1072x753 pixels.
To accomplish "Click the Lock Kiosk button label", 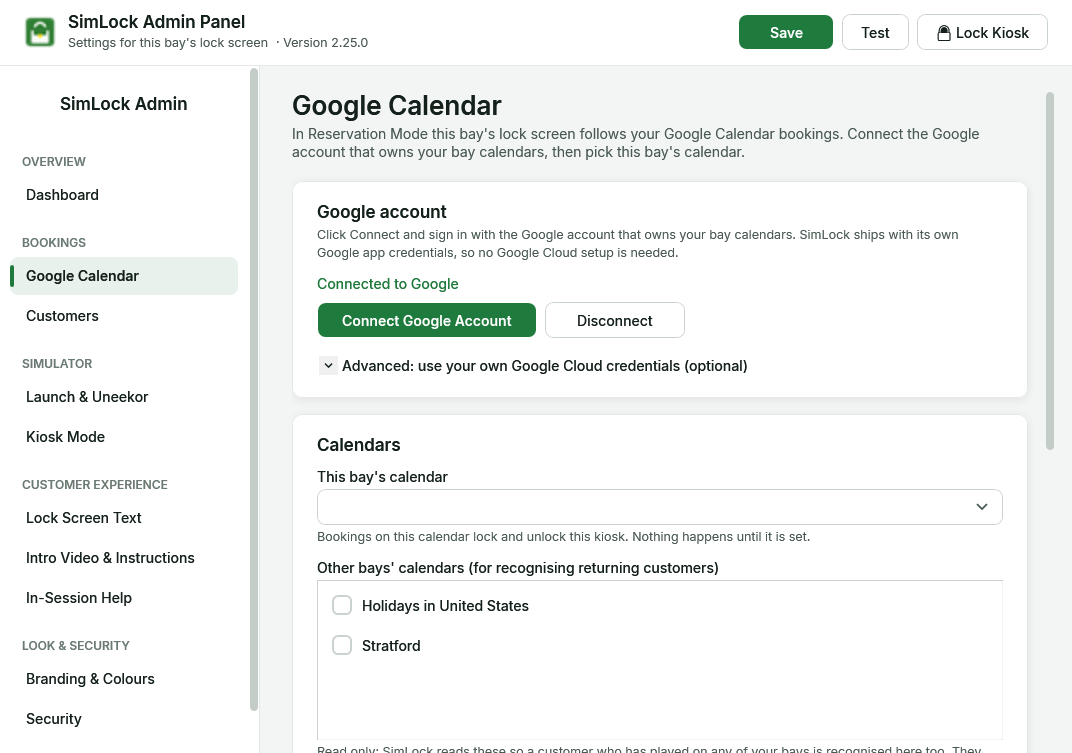I will point(992,33).
